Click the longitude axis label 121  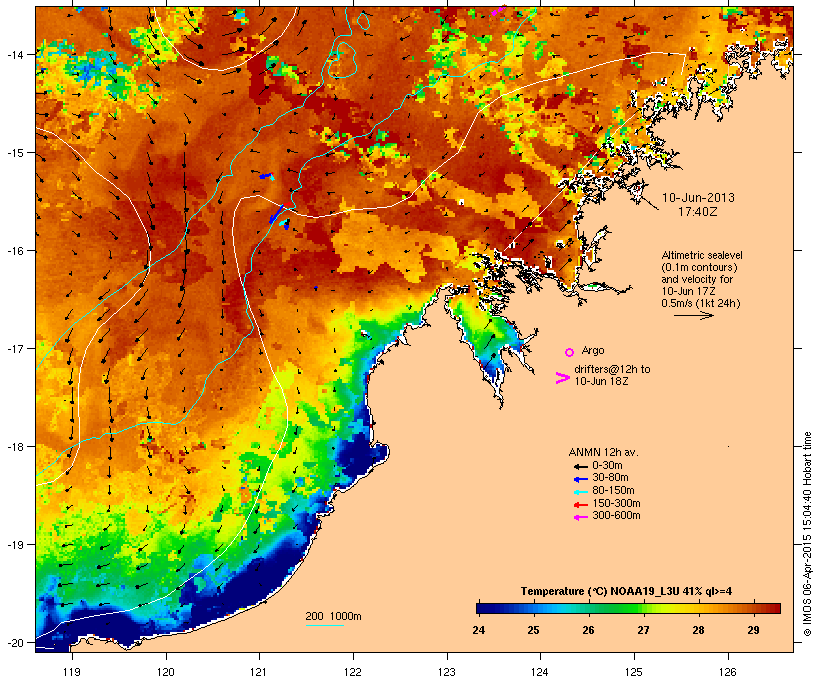[259, 672]
